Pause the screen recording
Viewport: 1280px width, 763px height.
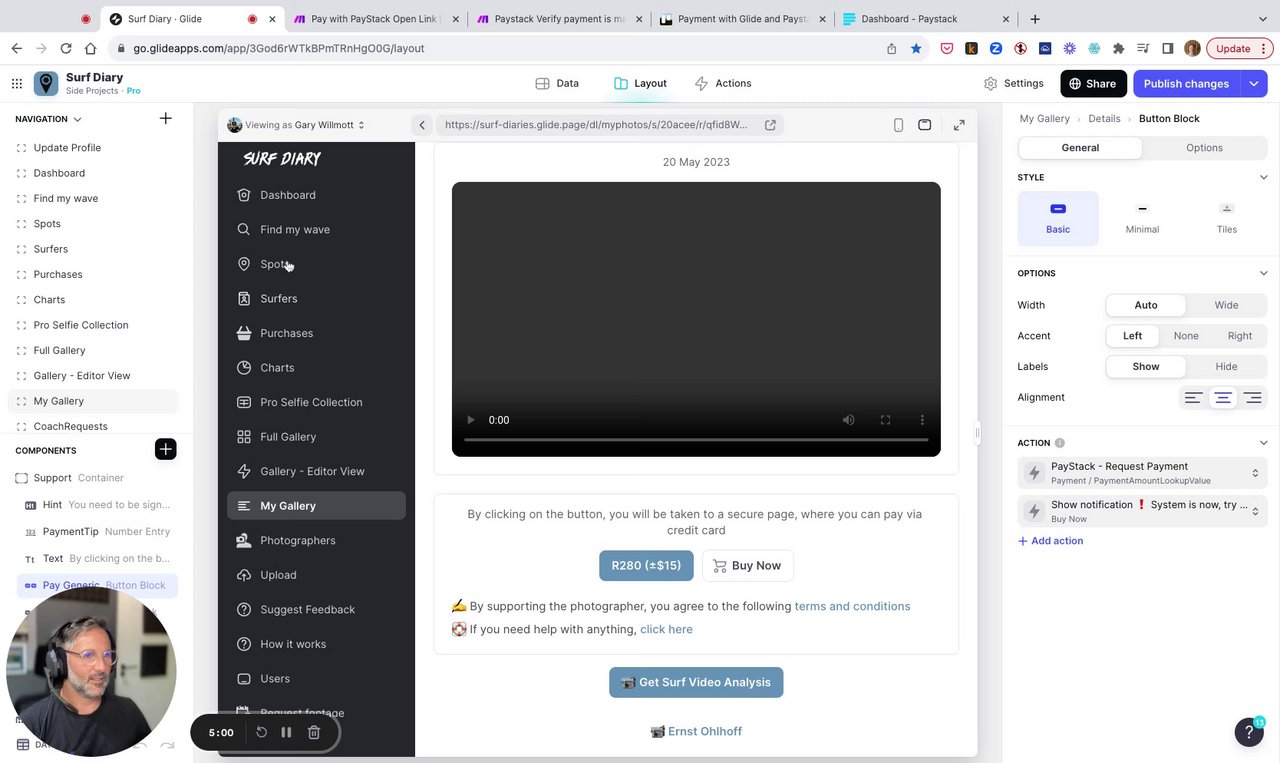tap(286, 732)
